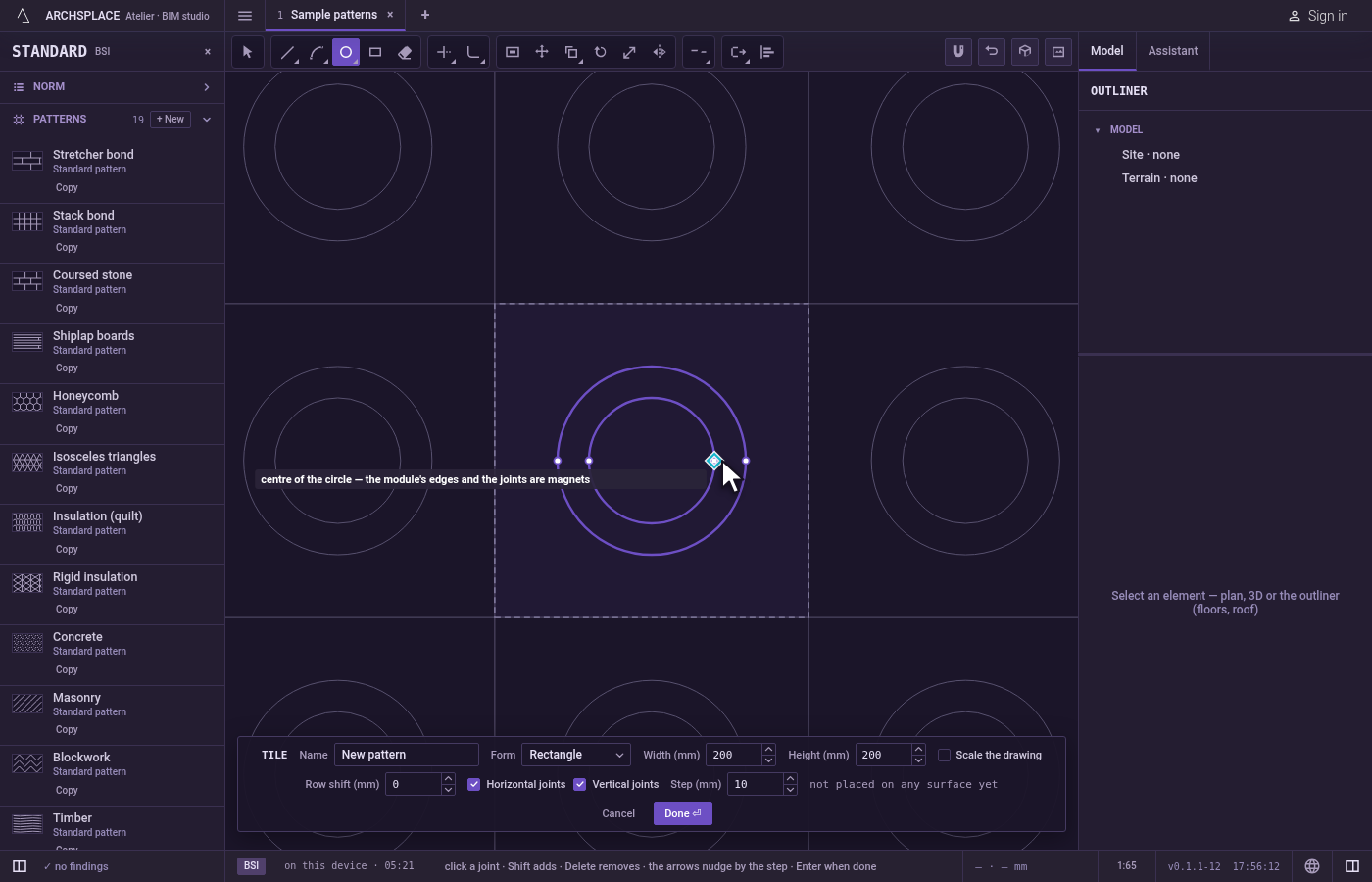The image size is (1372, 882).
Task: Activate the Mirror tool
Action: pos(660,52)
